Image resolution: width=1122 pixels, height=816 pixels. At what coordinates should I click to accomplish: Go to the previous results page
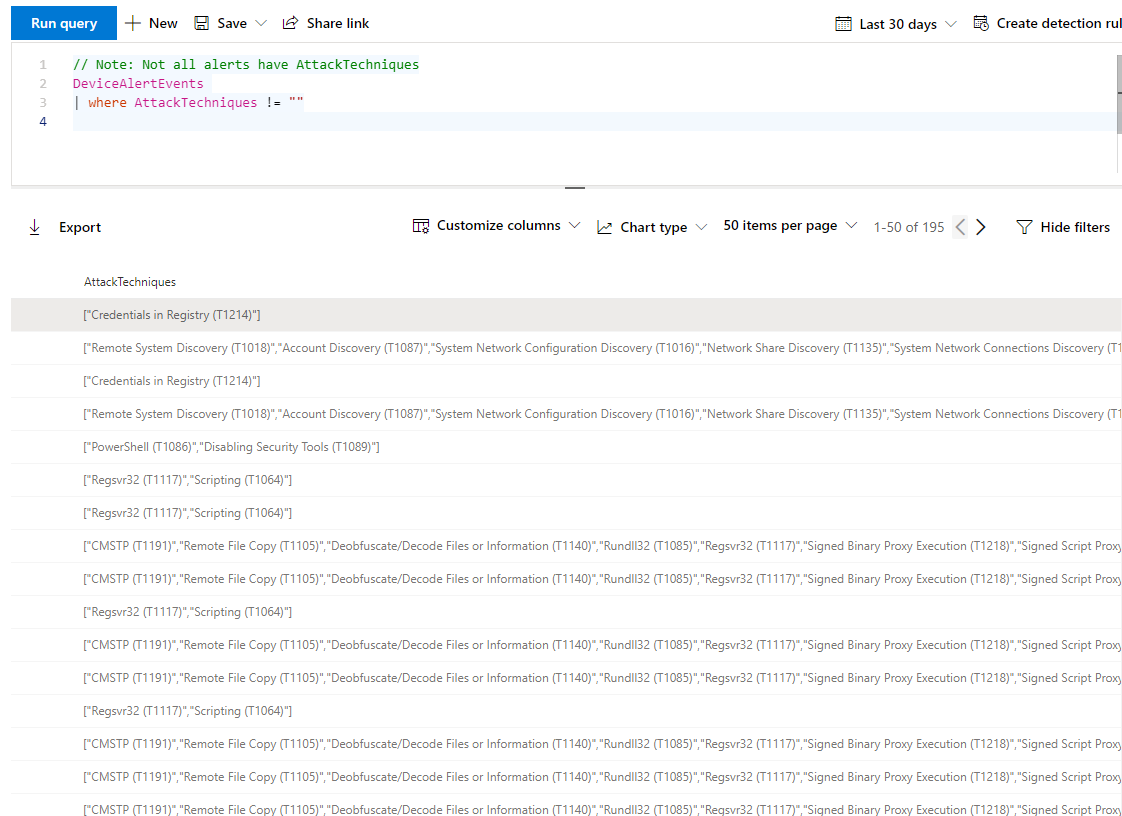(960, 227)
